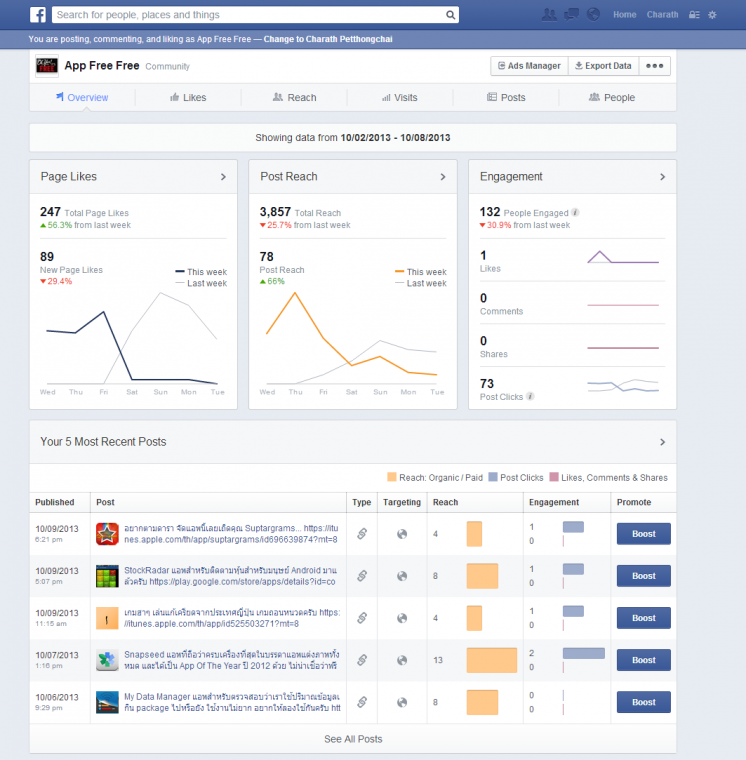Switch to the People tab
Viewport: 746px width, 760px height.
click(x=612, y=97)
